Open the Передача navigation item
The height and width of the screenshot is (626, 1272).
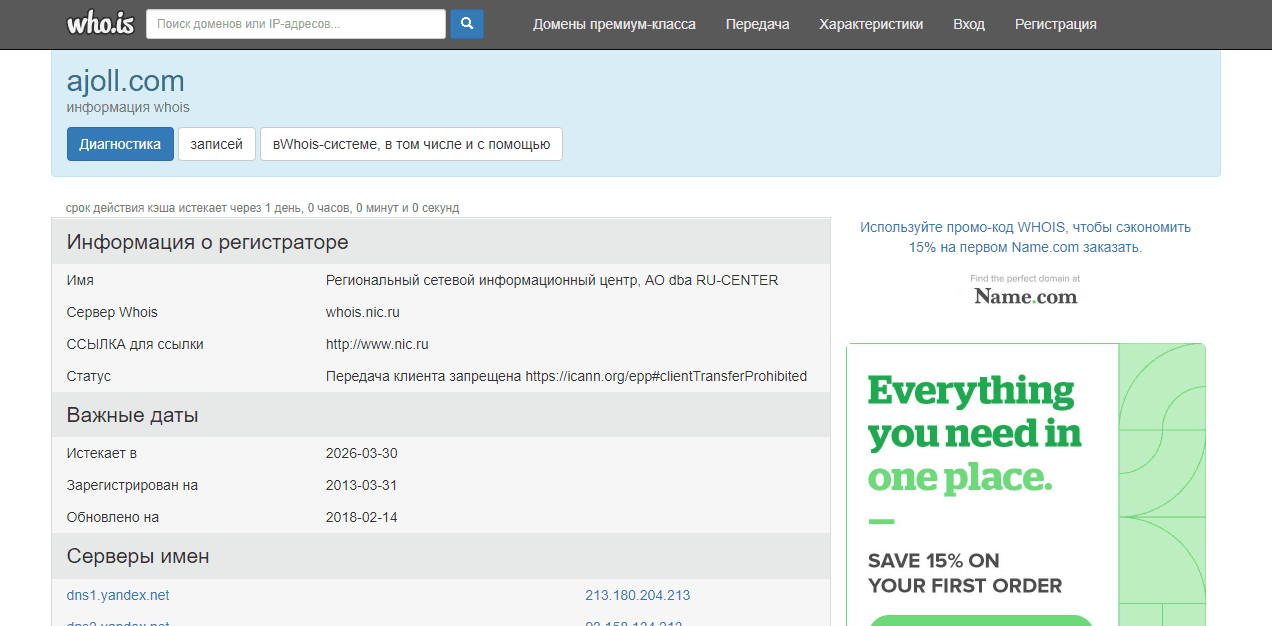tap(757, 24)
